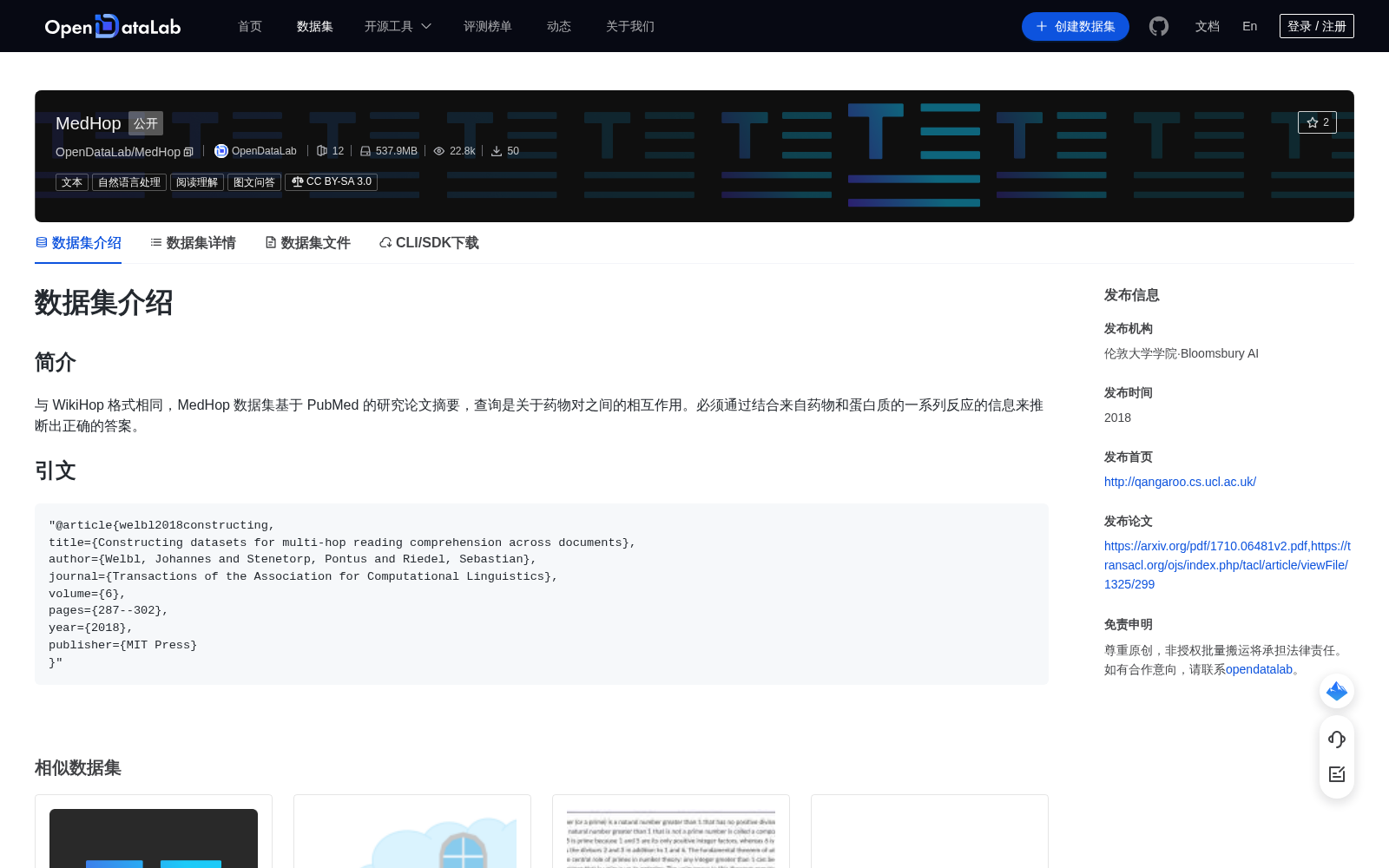Switch to the 数据集详情 tab
Image resolution: width=1389 pixels, height=868 pixels.
193,243
